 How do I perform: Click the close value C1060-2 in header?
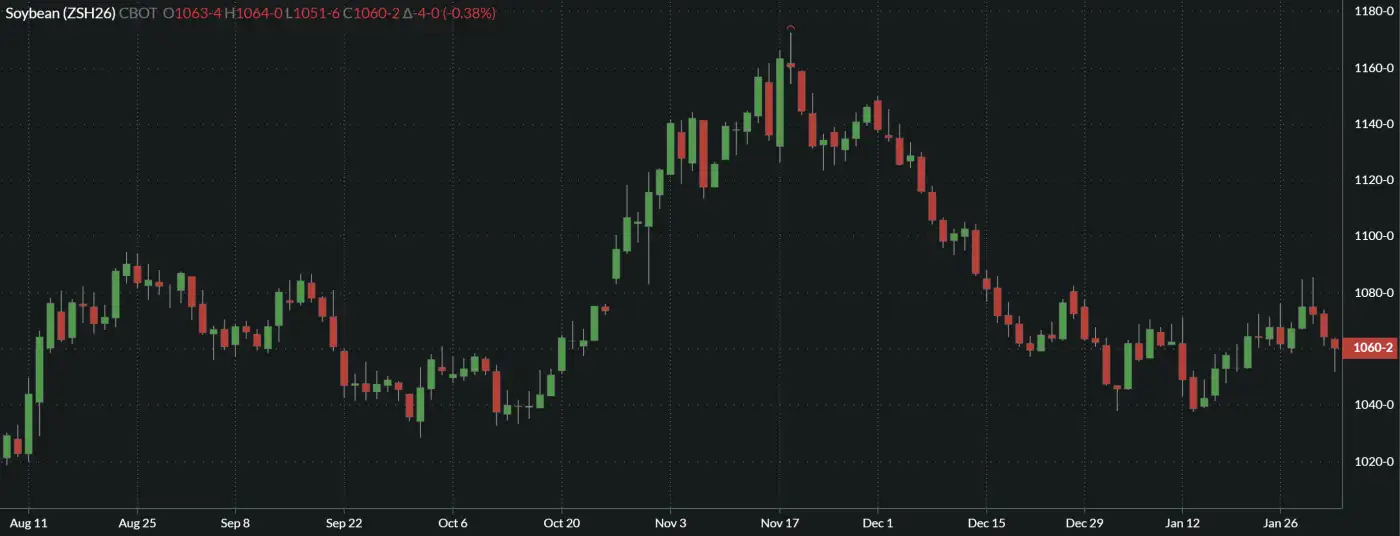click(x=372, y=13)
